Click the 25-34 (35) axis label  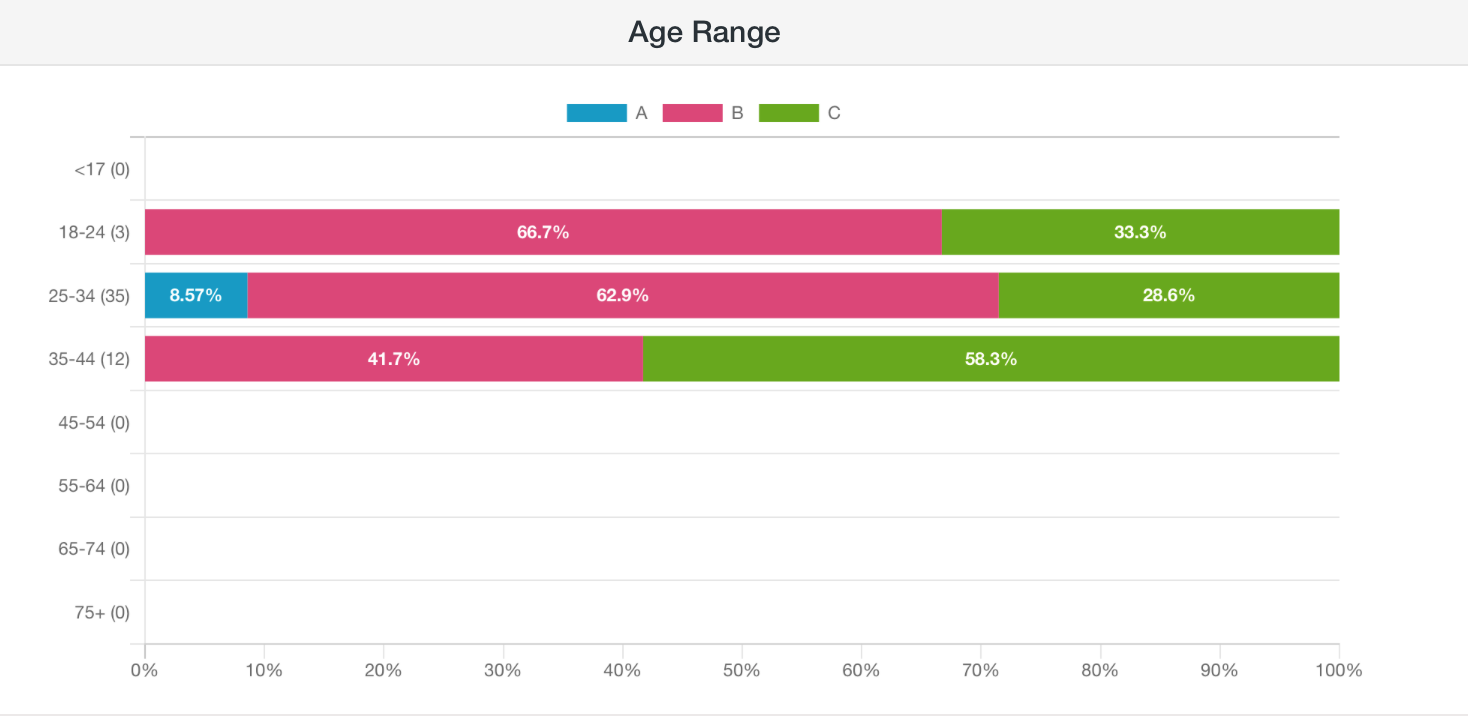(x=89, y=296)
